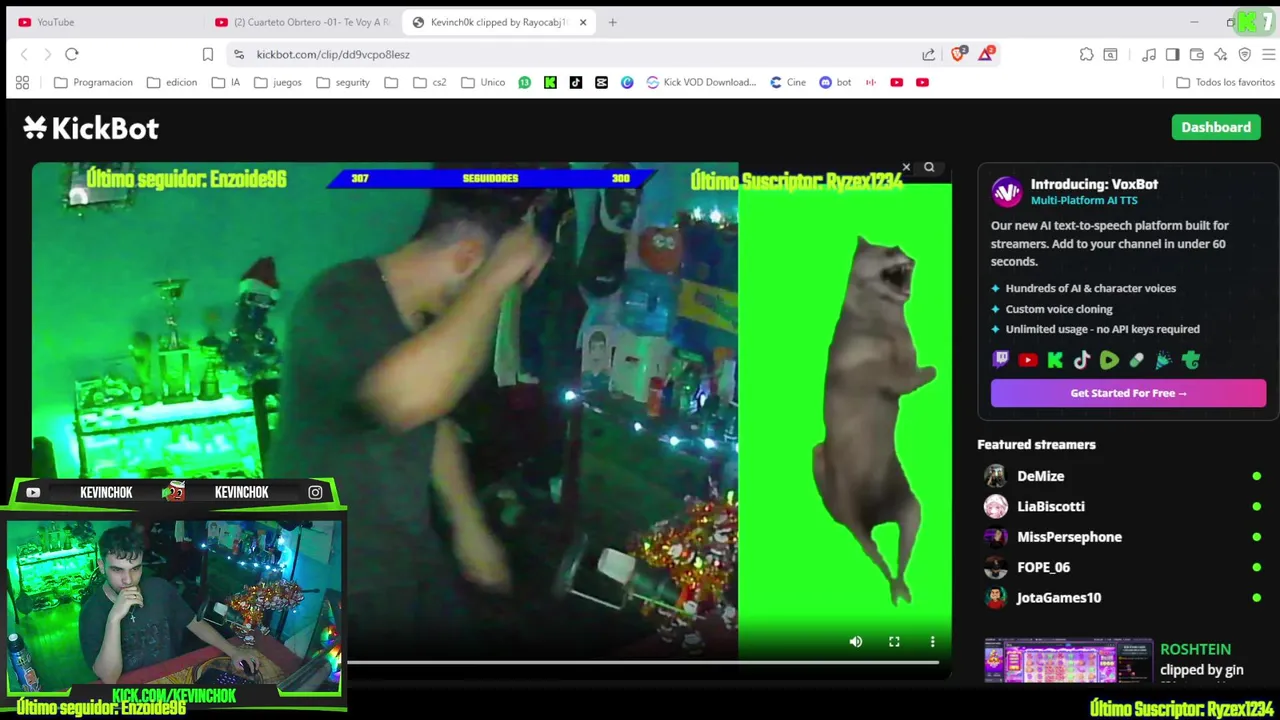Open the Kick VOD Download bookmark
The height and width of the screenshot is (720, 1280).
[701, 82]
